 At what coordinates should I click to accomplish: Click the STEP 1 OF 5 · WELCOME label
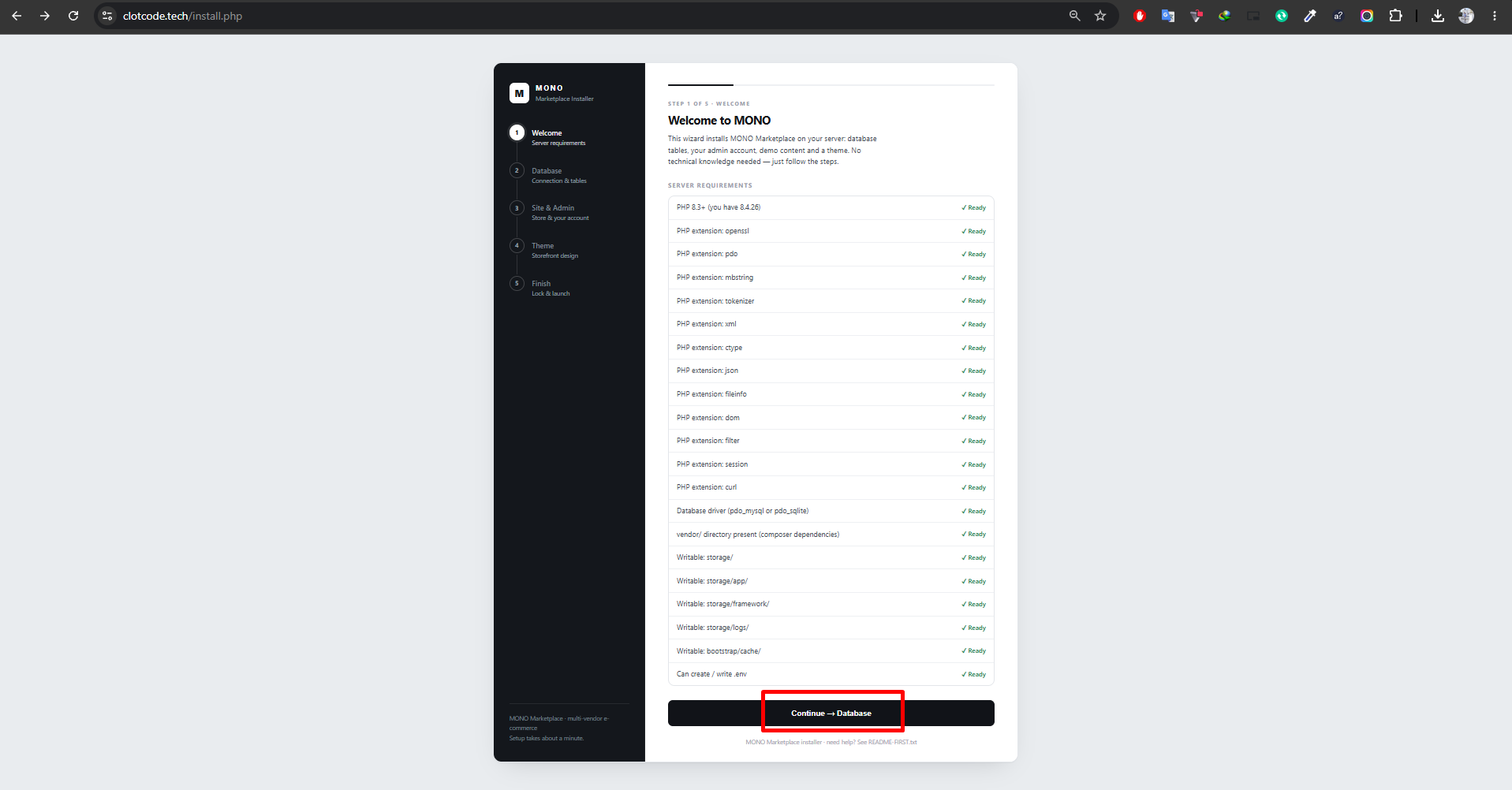(x=709, y=104)
